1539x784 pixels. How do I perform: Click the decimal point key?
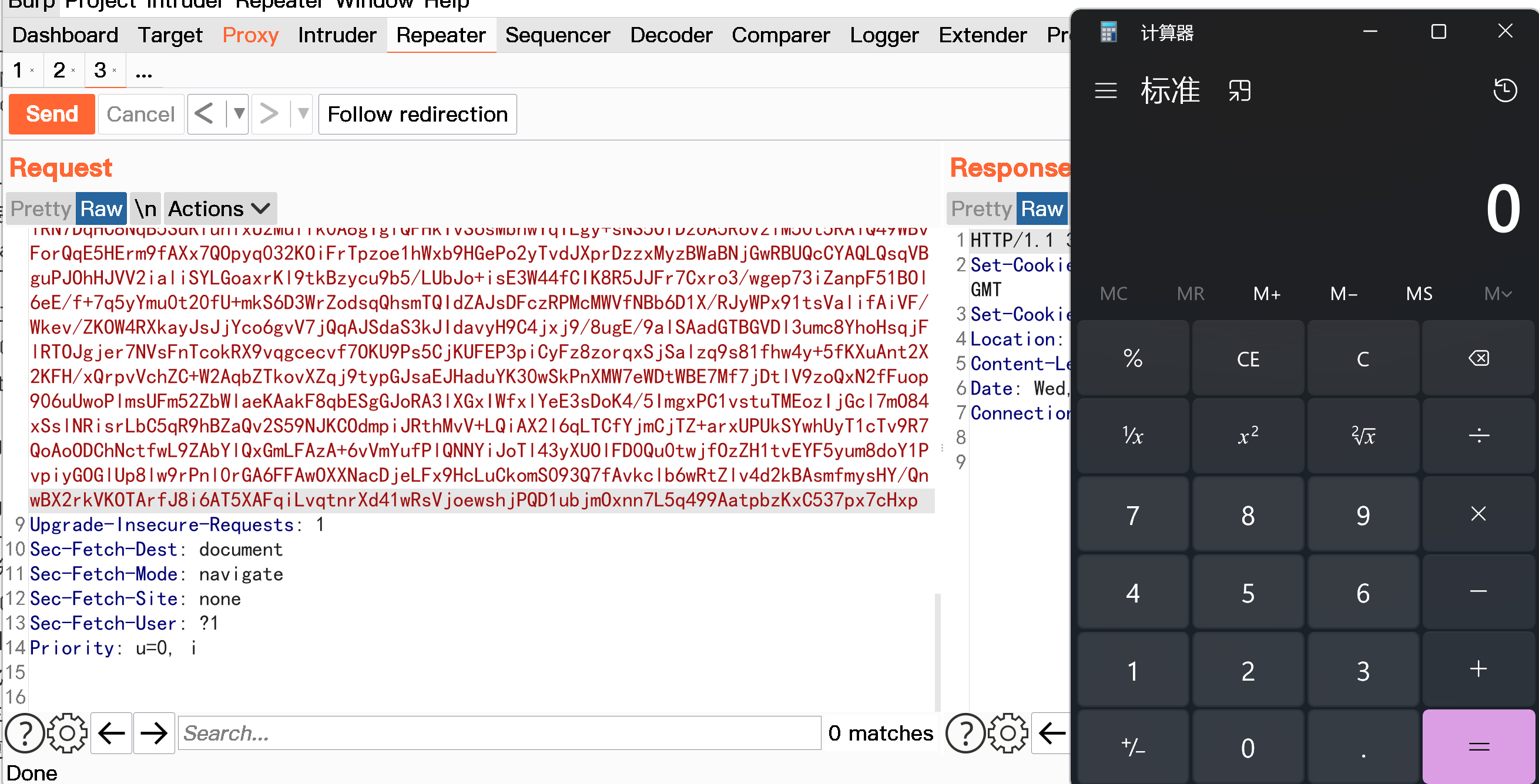coord(1362,746)
